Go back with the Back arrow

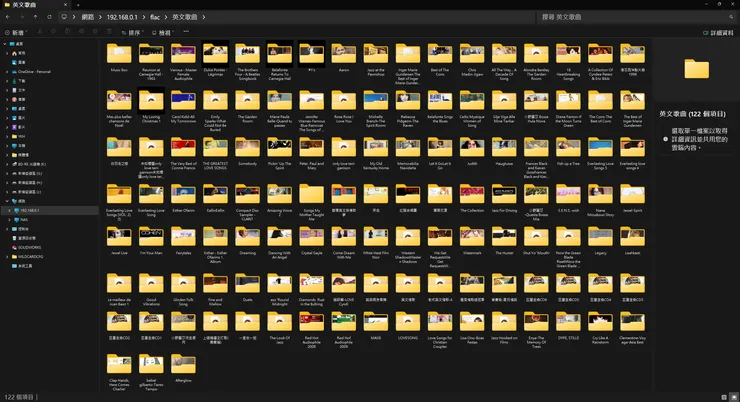coord(8,17)
